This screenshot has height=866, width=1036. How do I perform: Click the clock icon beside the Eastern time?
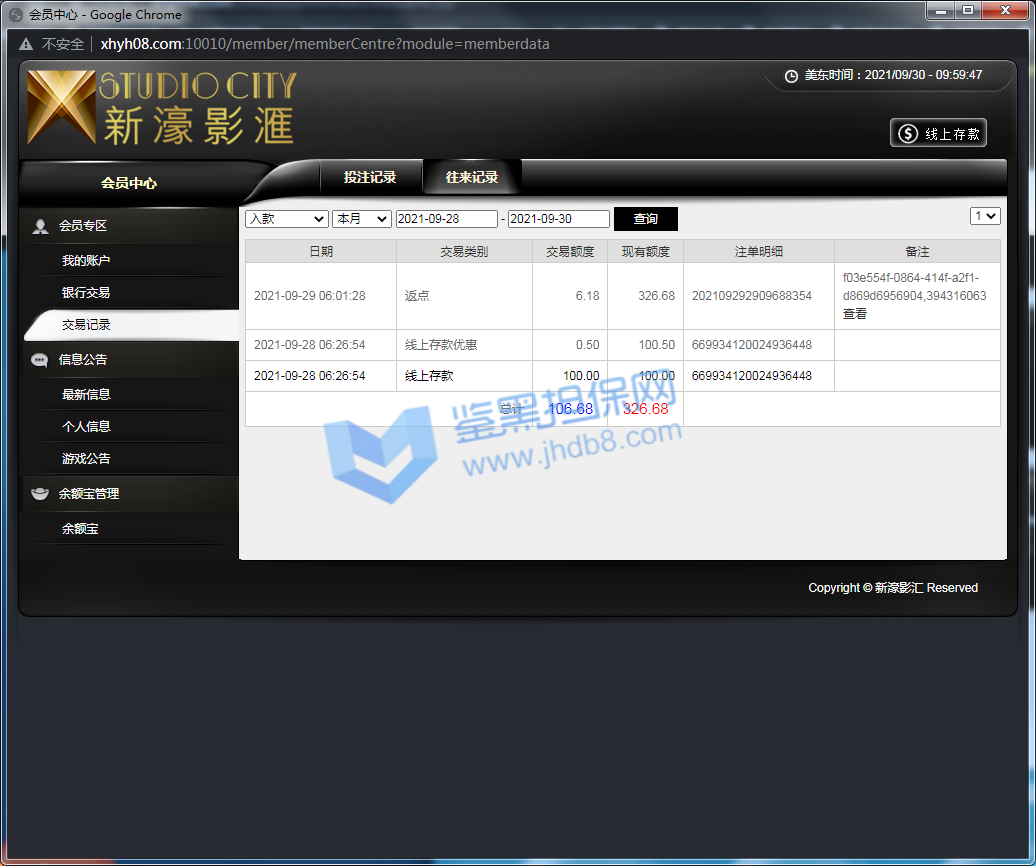[x=791, y=76]
